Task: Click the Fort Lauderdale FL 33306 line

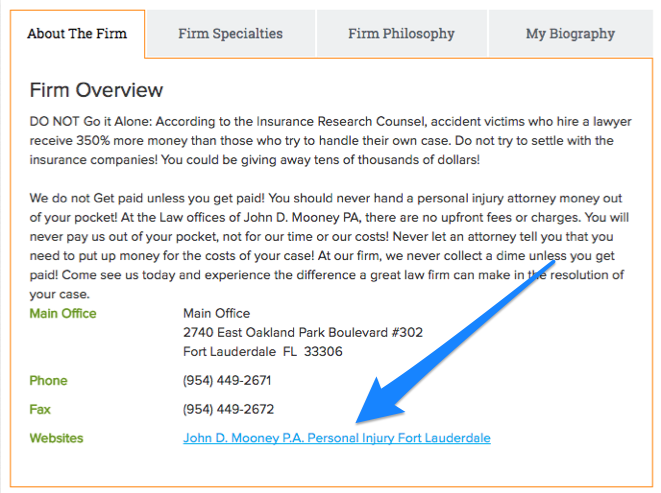Action: point(263,351)
